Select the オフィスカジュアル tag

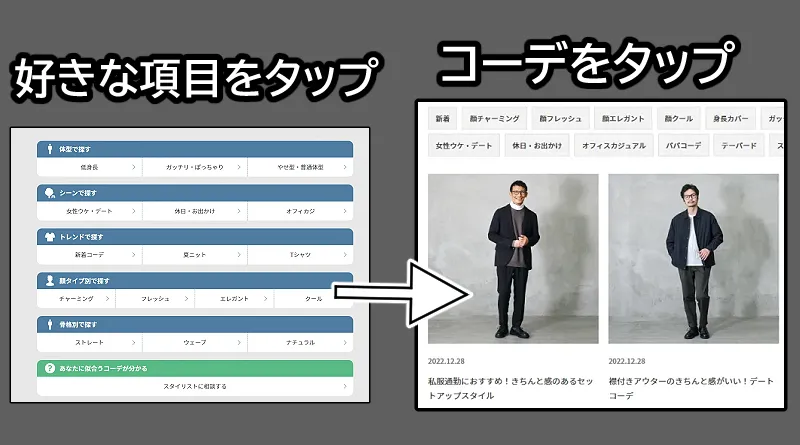[614, 145]
